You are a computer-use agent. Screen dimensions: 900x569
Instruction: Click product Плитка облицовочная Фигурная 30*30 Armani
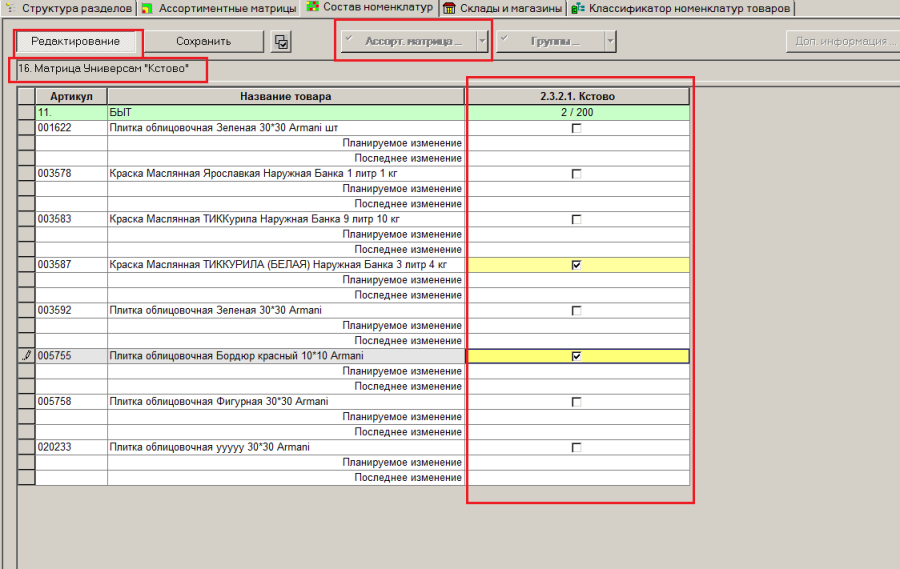(x=286, y=401)
